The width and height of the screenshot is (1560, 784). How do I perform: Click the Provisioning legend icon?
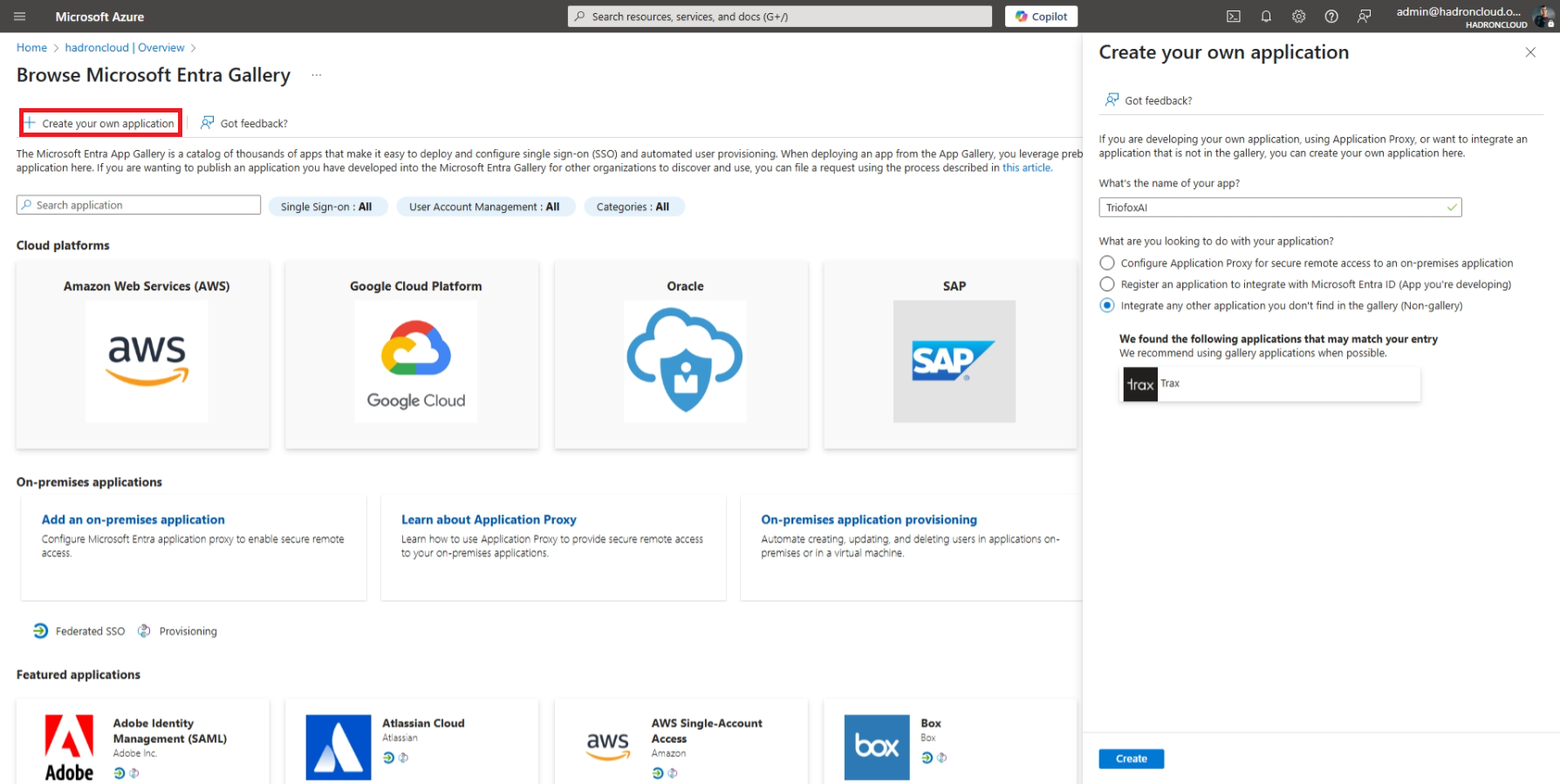tap(144, 631)
